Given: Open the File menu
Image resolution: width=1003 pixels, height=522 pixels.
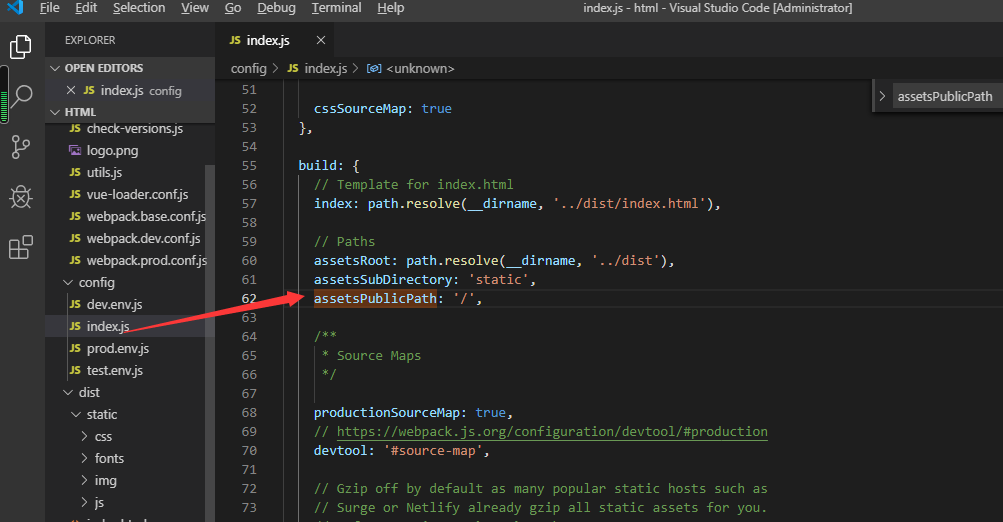Looking at the screenshot, I should [49, 8].
